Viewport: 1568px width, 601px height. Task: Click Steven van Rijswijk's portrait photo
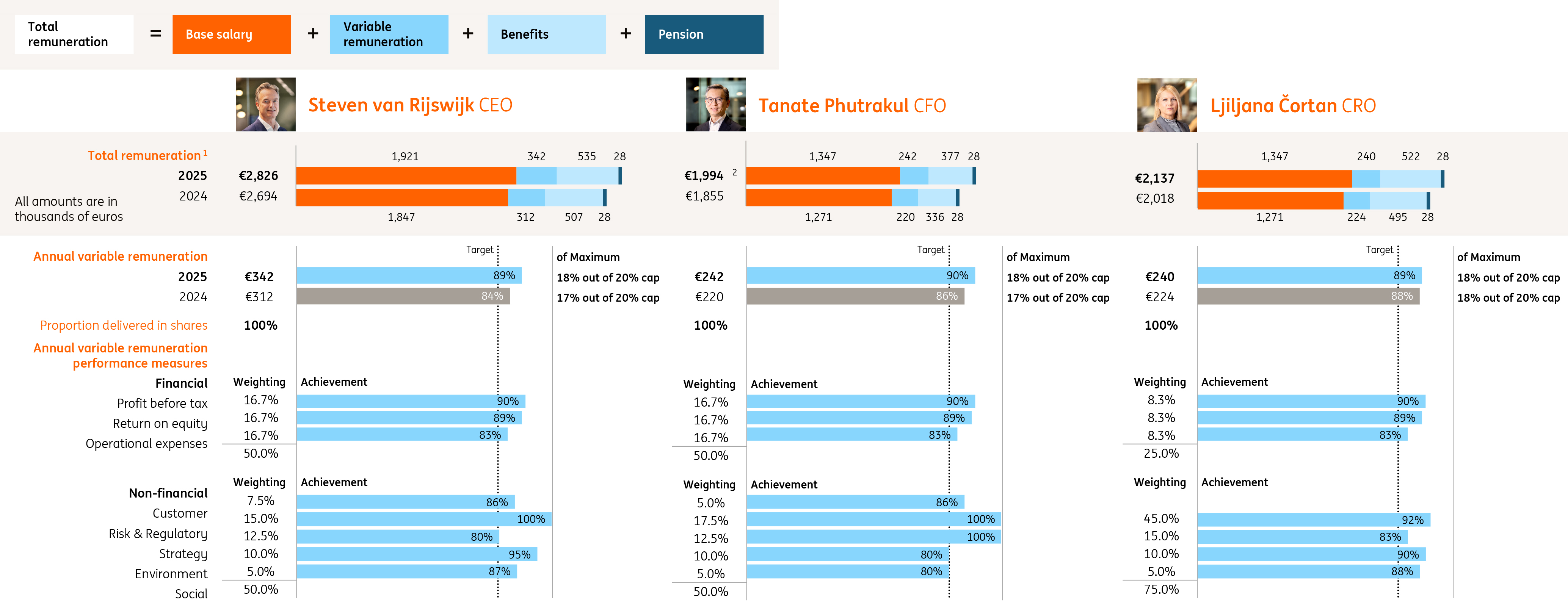266,104
